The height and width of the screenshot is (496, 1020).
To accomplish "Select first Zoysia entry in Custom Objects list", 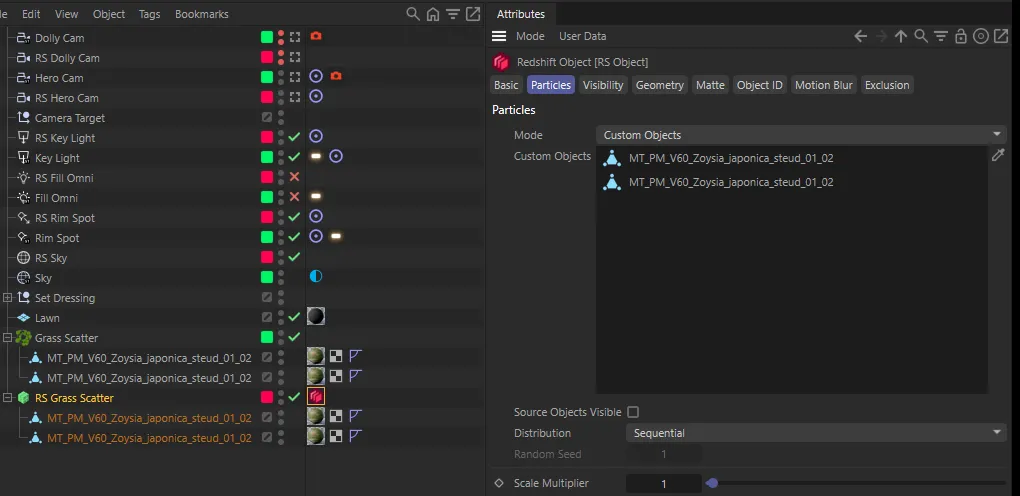I will click(731, 158).
